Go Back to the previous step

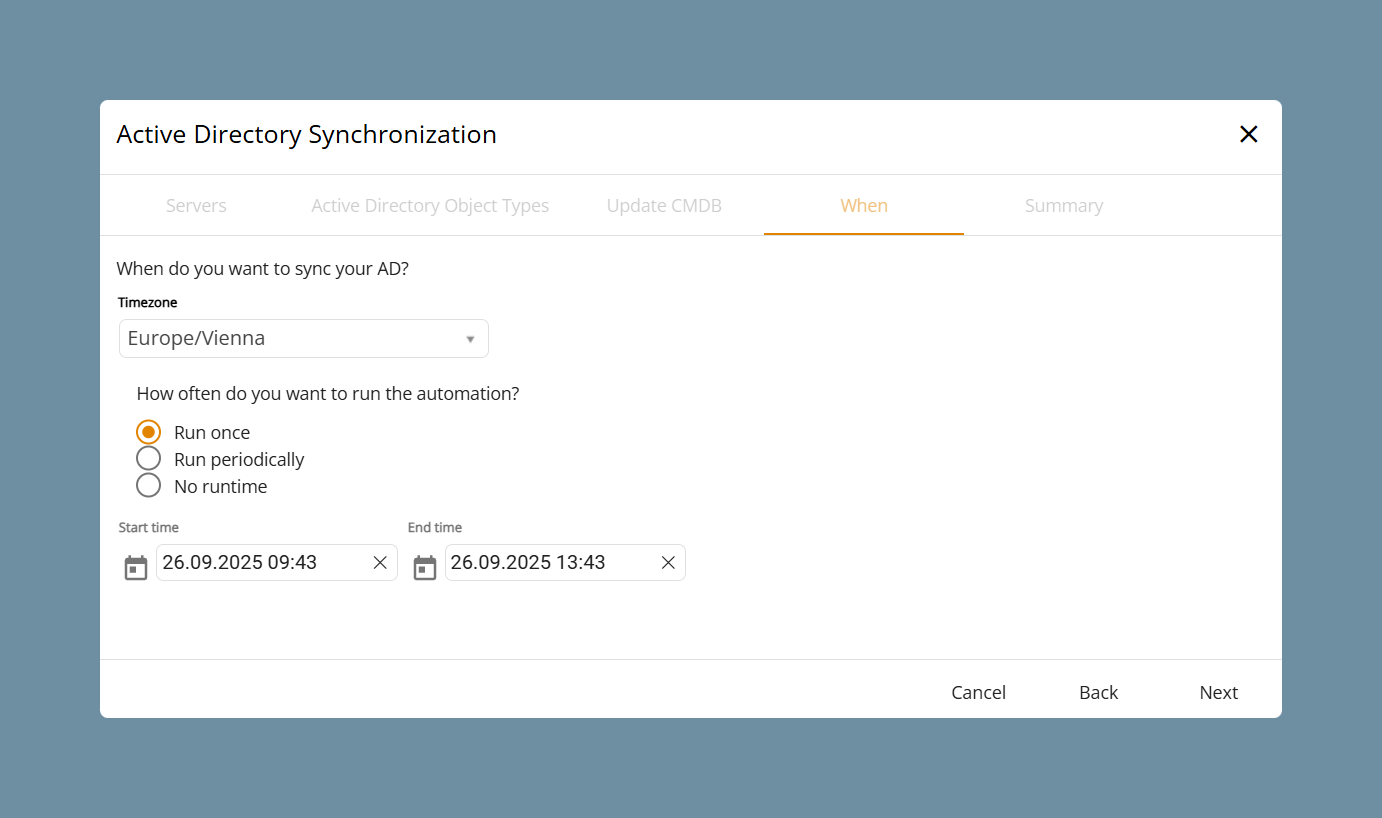(x=1098, y=692)
